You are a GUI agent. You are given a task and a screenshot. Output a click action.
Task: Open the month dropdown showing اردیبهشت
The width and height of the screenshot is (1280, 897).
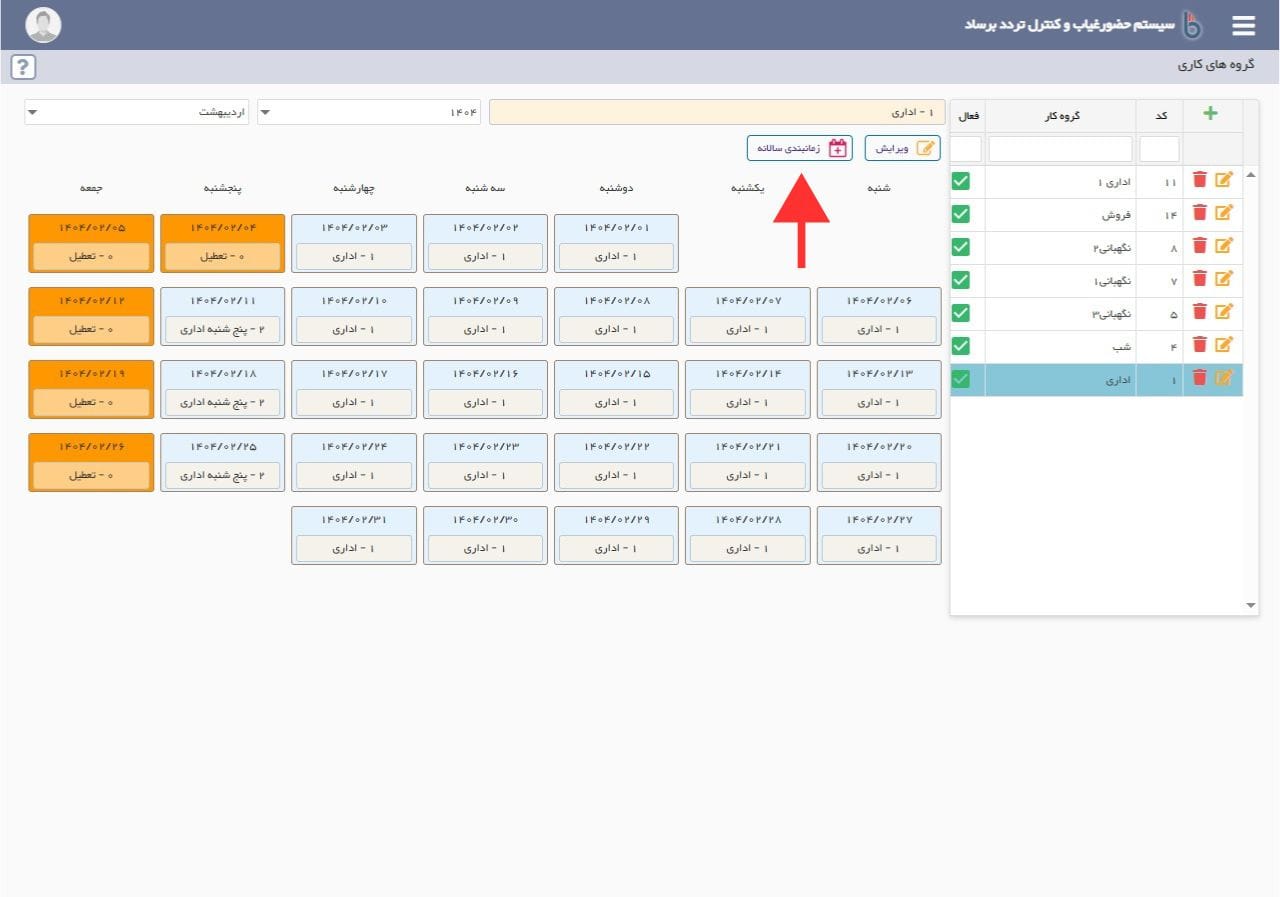click(x=136, y=112)
